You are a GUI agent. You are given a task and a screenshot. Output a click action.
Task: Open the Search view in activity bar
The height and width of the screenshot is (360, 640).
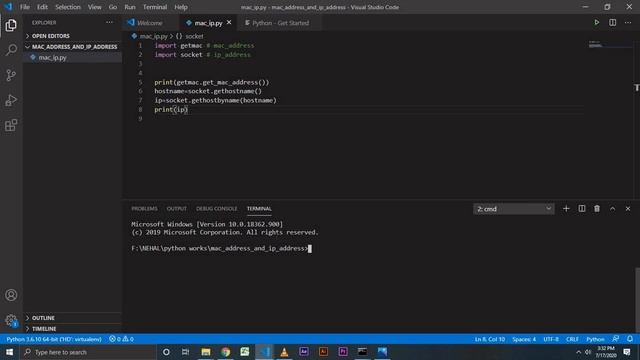point(11,50)
